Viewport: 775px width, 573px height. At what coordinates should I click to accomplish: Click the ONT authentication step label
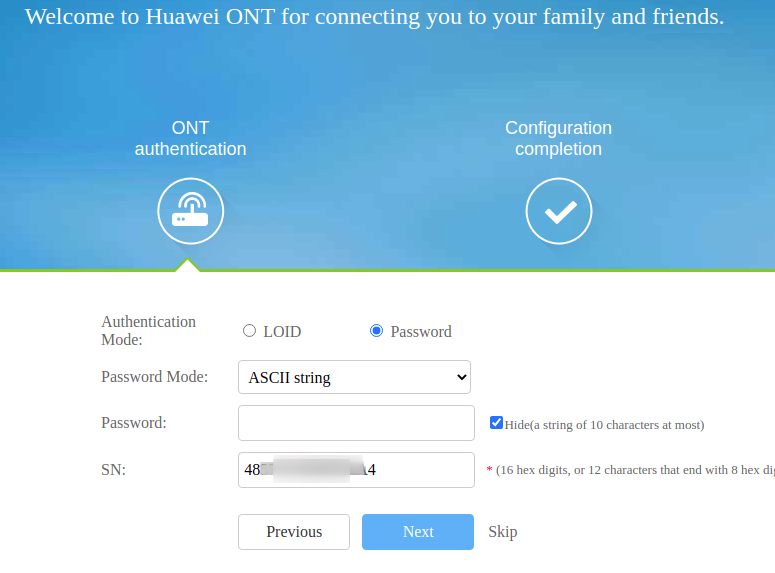[x=190, y=138]
